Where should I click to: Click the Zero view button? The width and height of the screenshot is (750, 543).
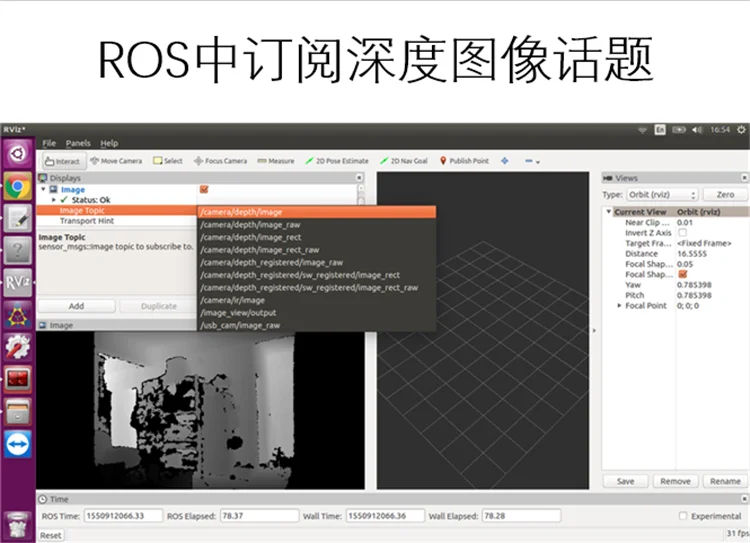[725, 195]
